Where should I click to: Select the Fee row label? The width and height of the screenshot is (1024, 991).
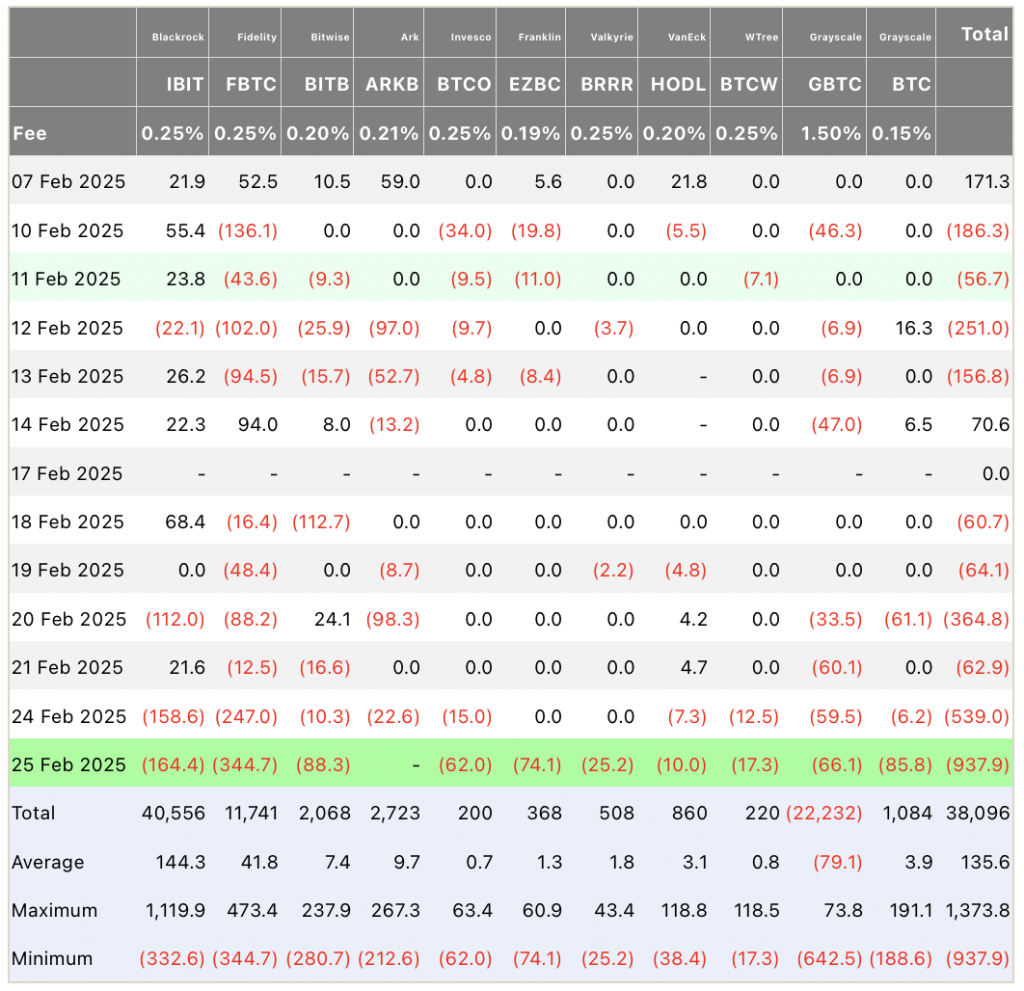pos(29,133)
